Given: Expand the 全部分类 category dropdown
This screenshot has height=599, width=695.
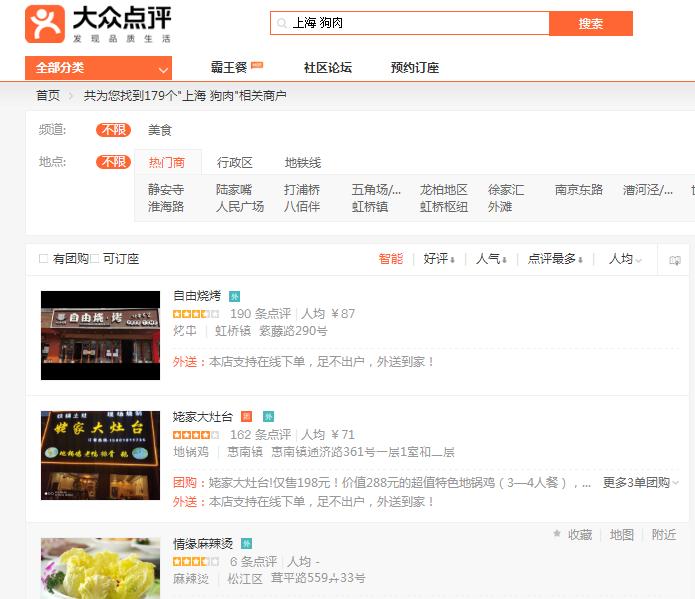Looking at the screenshot, I should tap(98, 68).
